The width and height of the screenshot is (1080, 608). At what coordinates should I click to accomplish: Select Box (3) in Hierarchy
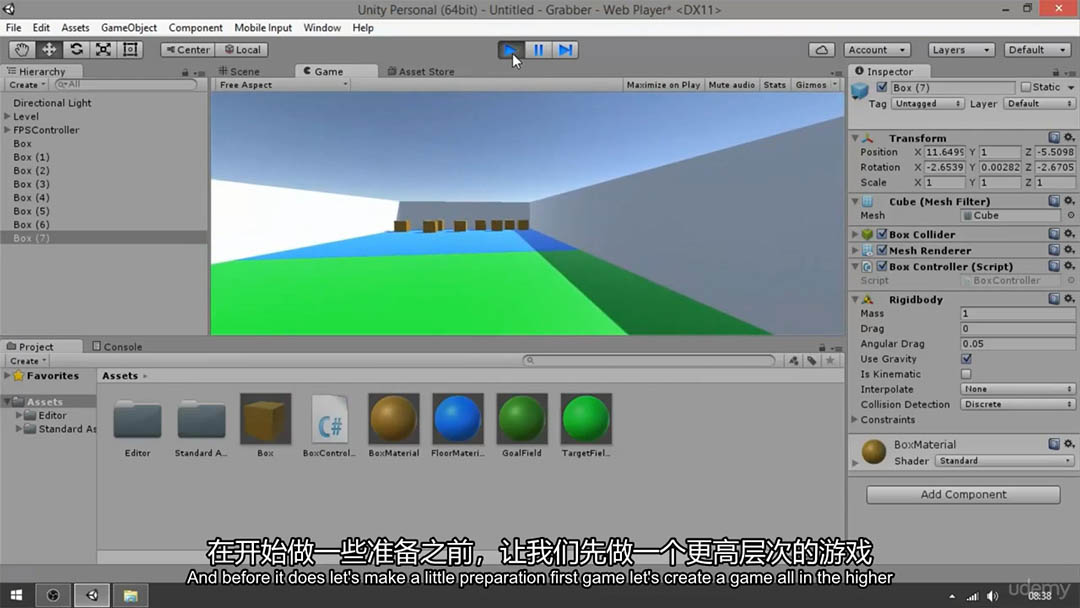pos(32,184)
